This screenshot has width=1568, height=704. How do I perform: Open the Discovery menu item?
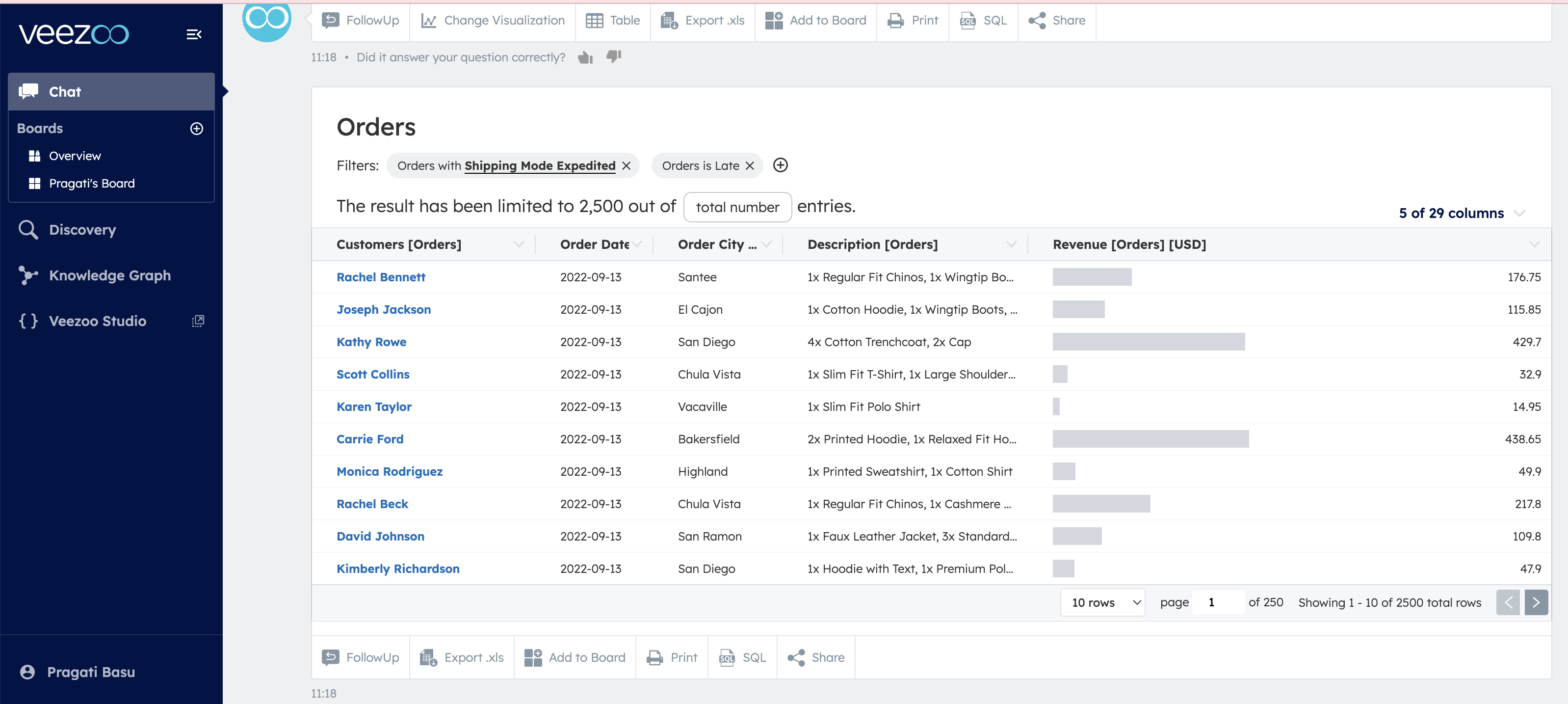point(82,230)
